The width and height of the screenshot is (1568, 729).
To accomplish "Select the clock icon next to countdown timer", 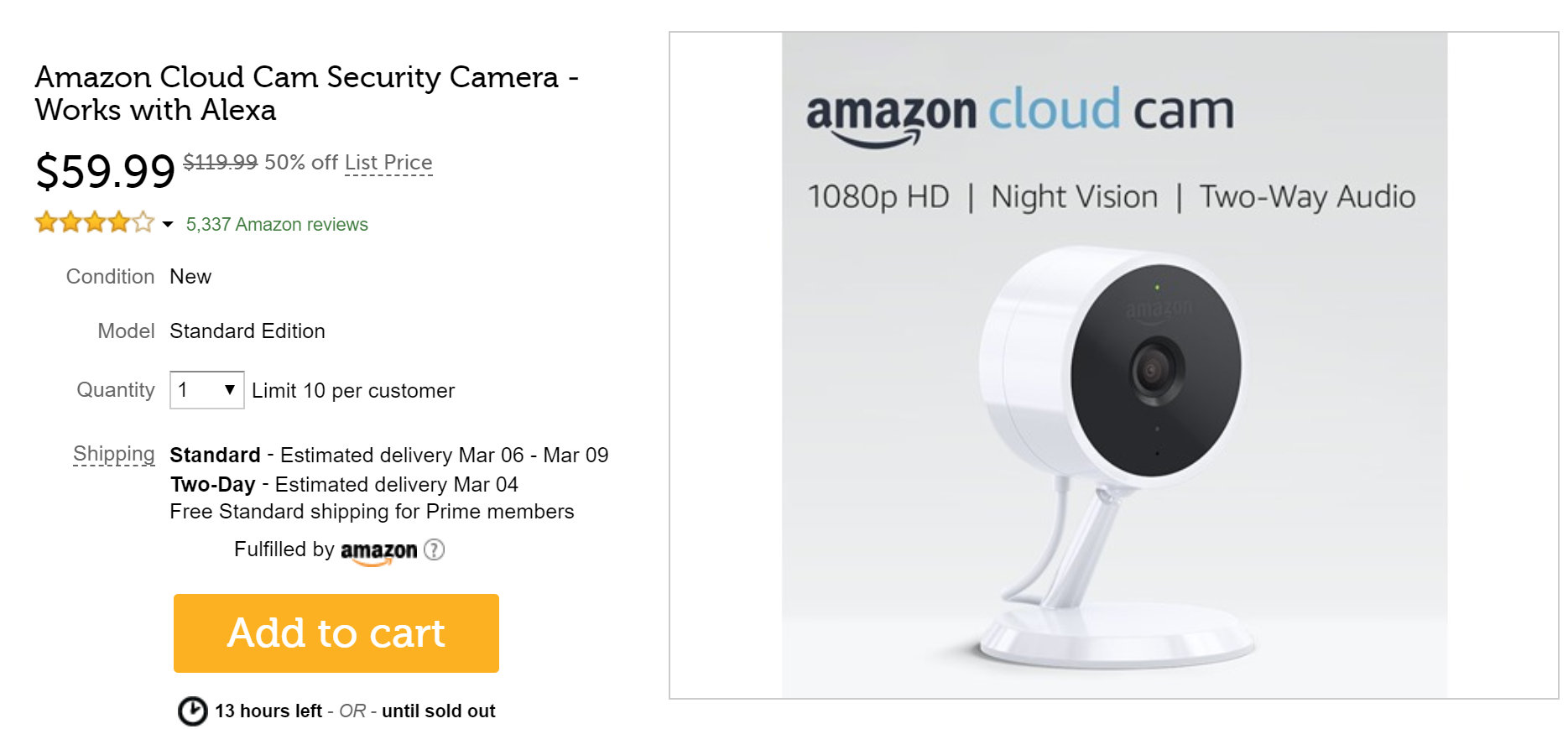I will pyautogui.click(x=191, y=711).
